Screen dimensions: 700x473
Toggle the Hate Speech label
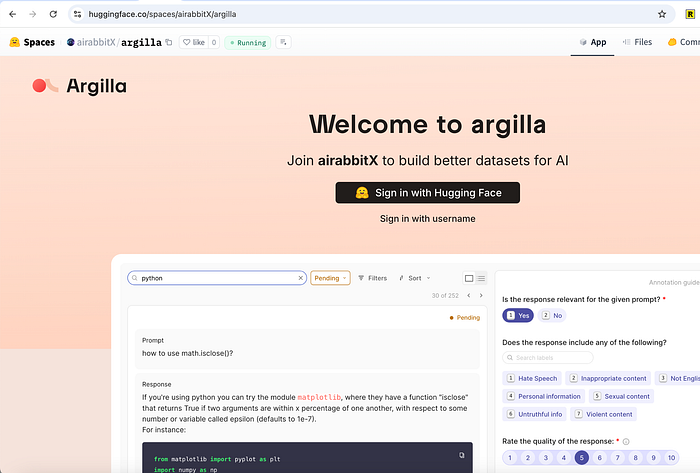(532, 379)
